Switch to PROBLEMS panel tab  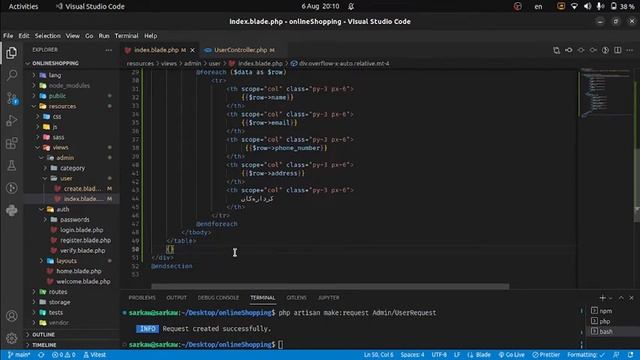pyautogui.click(x=142, y=298)
